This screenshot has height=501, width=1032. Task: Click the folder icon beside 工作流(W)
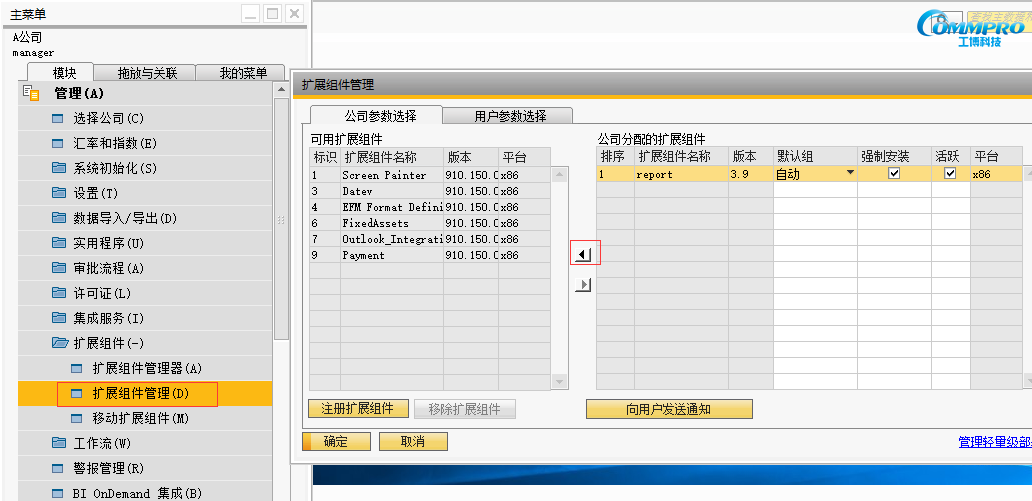click(59, 443)
